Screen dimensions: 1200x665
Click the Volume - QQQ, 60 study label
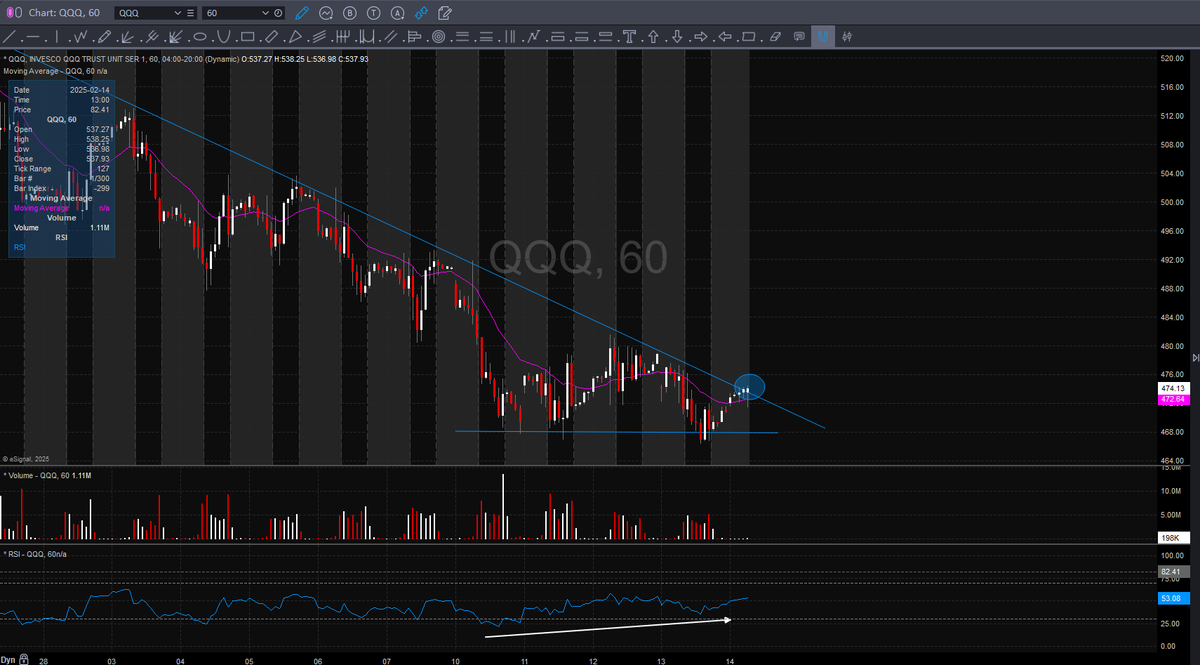pos(48,475)
